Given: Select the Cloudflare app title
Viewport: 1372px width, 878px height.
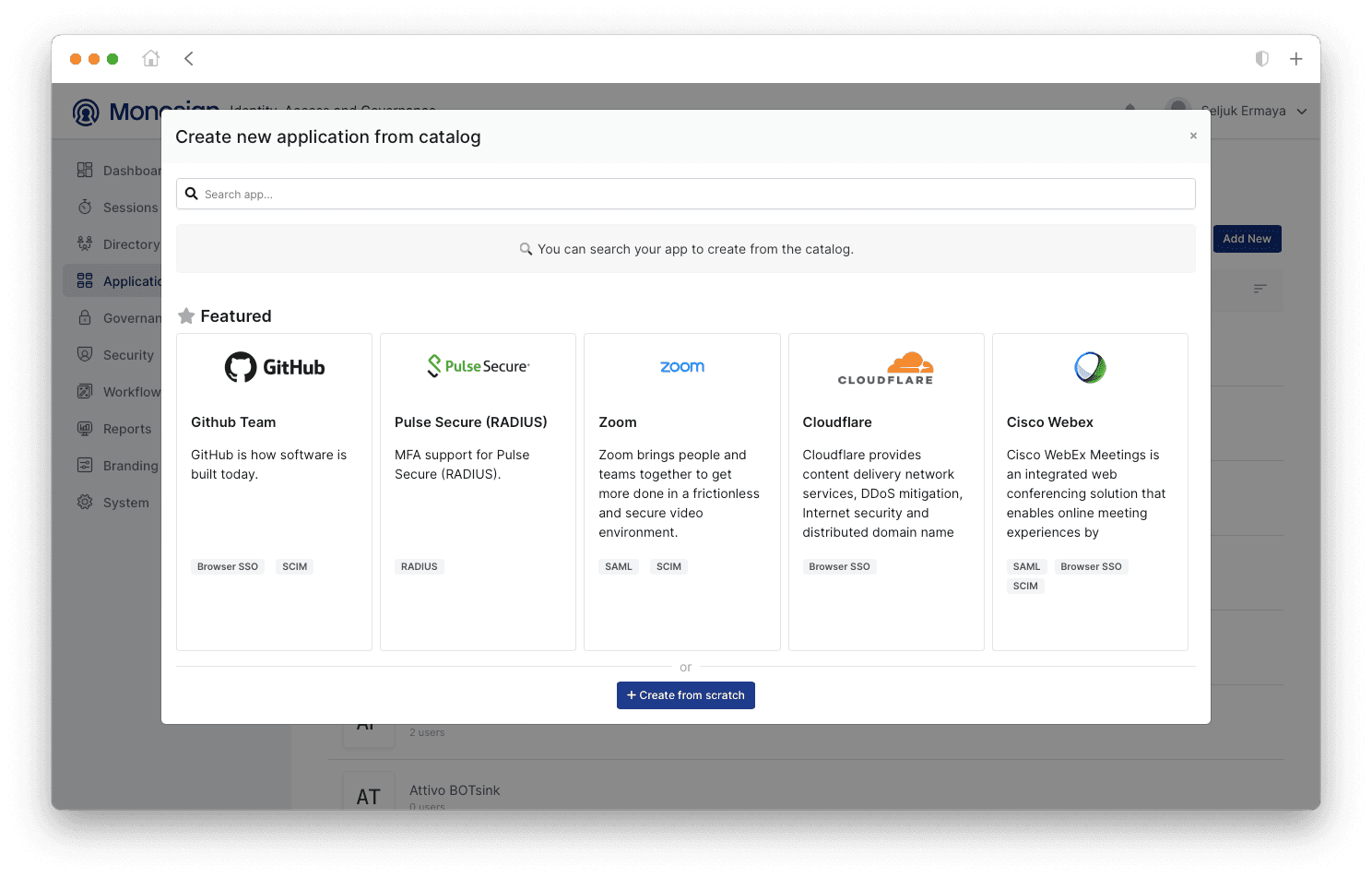Looking at the screenshot, I should tap(837, 422).
